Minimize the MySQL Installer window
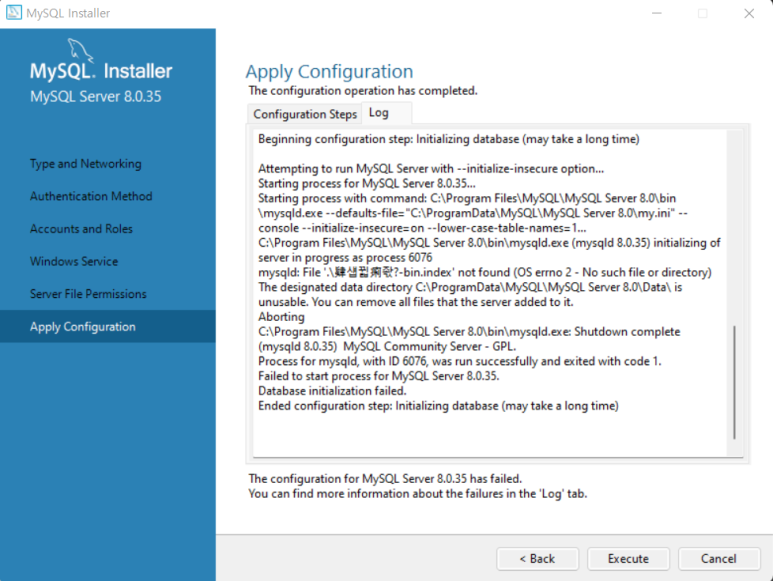773x581 pixels. click(x=657, y=13)
